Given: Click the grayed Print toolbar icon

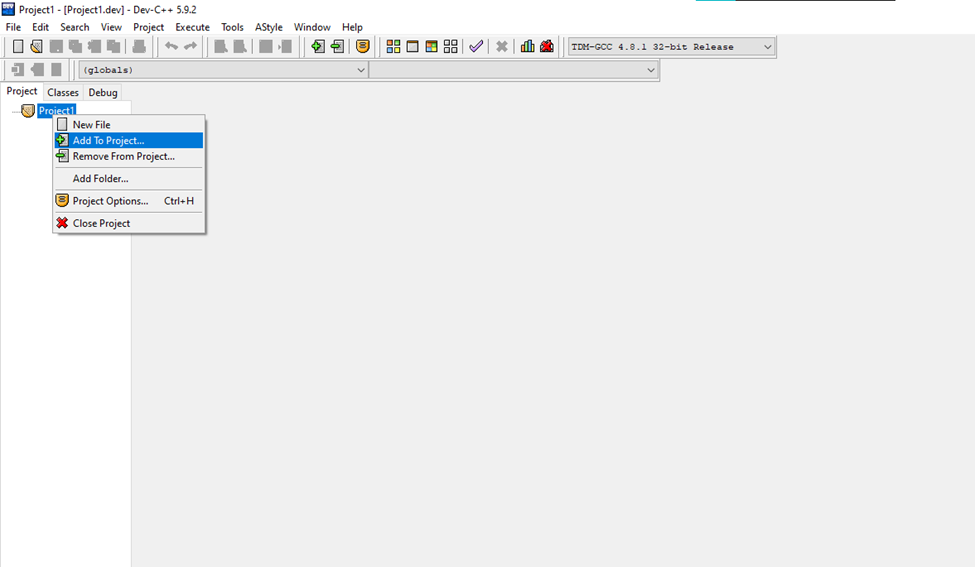Looking at the screenshot, I should point(139,47).
